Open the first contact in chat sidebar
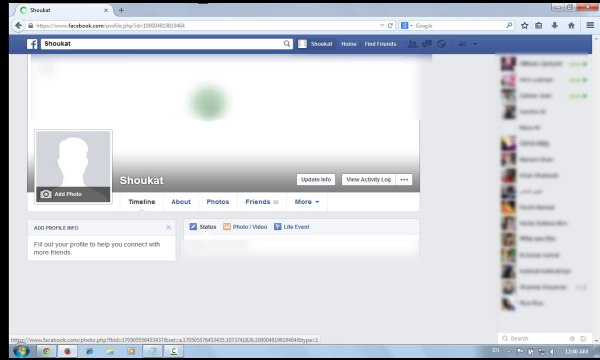The height and width of the screenshot is (360, 600). point(544,64)
